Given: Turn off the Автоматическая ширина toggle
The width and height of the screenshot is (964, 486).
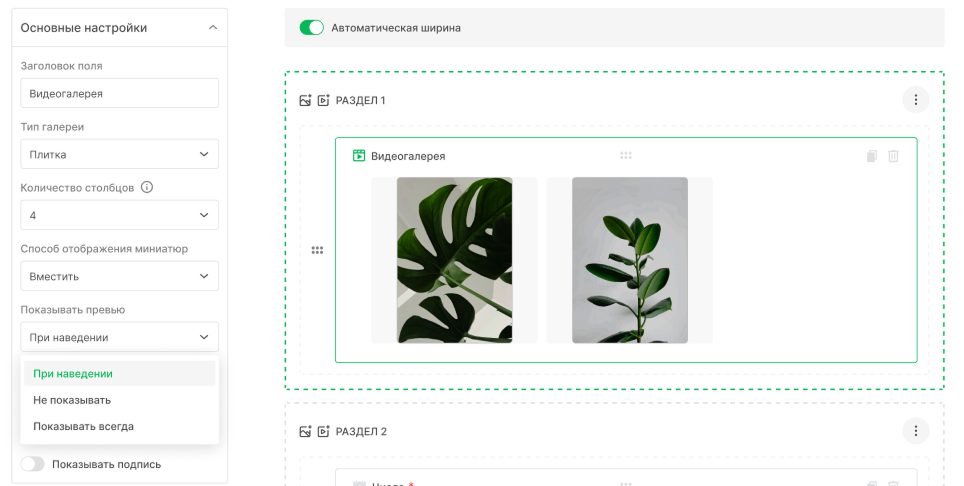Looking at the screenshot, I should 312,28.
